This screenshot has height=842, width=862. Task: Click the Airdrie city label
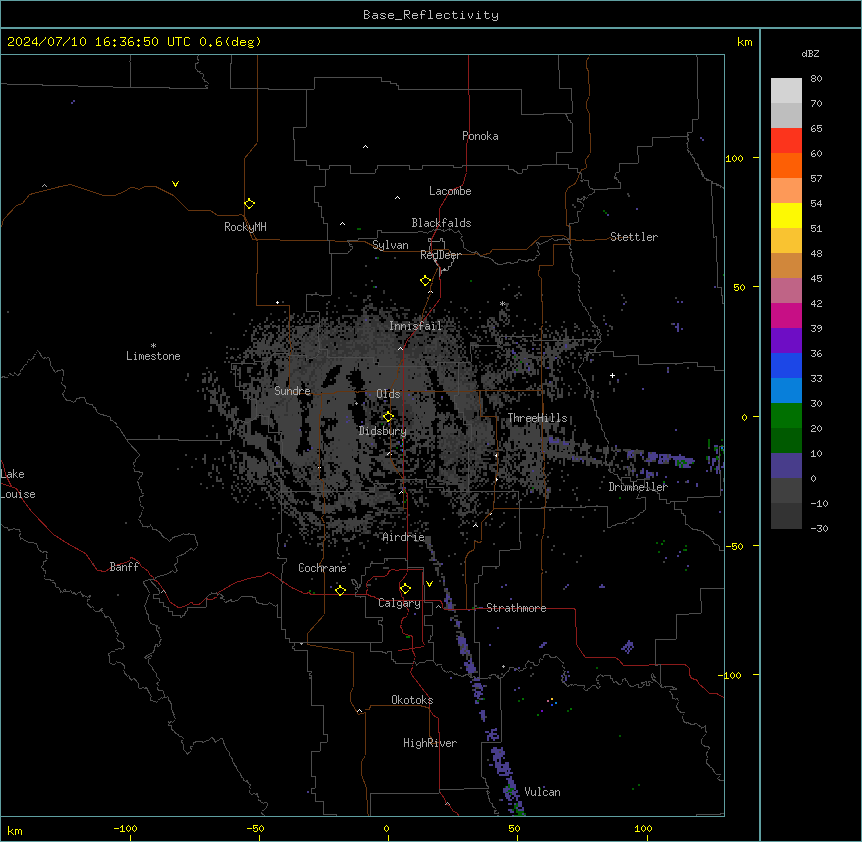coord(403,537)
